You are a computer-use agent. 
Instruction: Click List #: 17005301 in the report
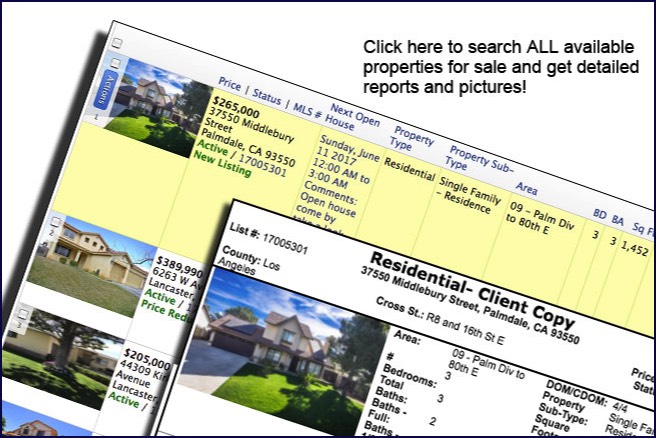pos(269,238)
